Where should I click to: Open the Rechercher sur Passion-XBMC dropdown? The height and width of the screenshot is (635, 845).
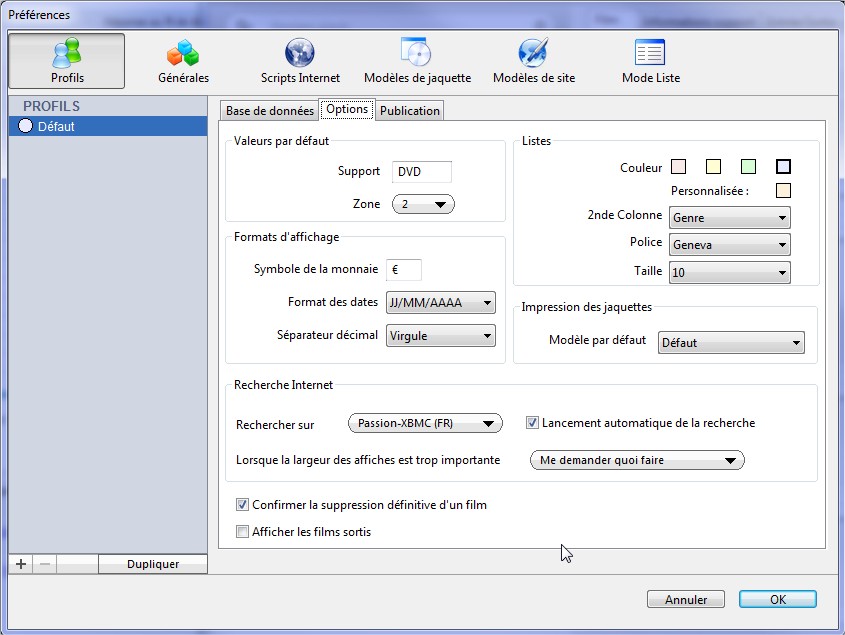(425, 424)
